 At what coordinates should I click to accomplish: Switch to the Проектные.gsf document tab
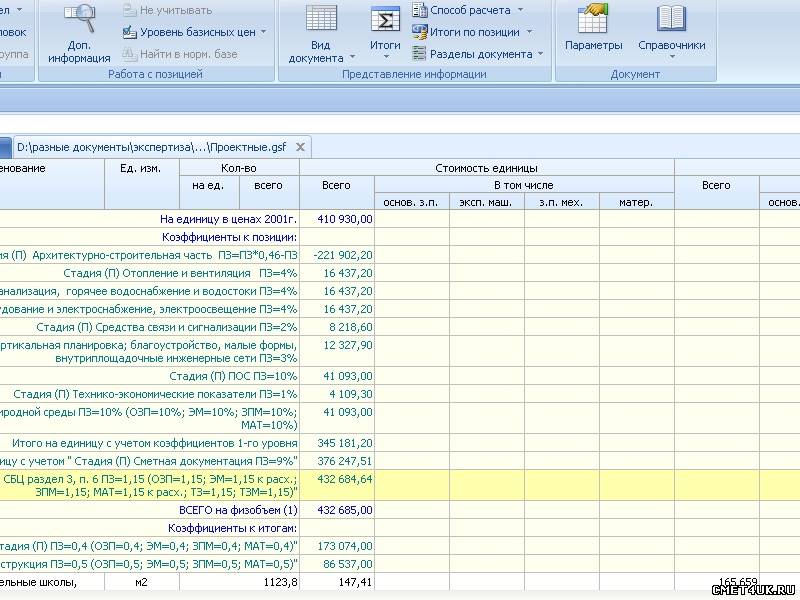click(151, 147)
